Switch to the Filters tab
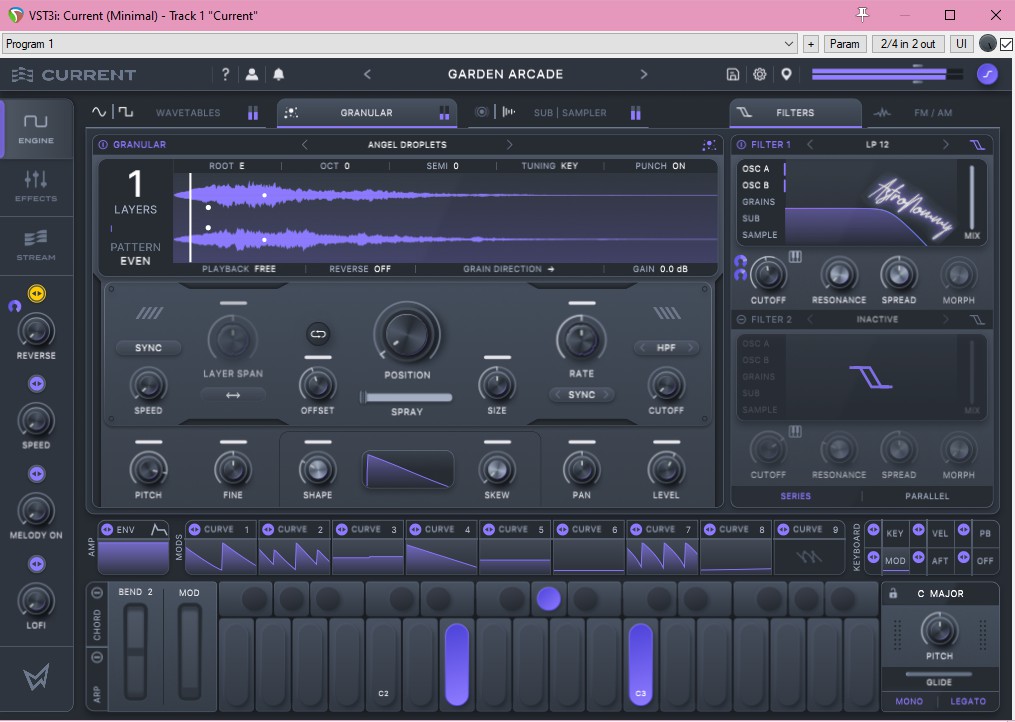This screenshot has height=722, width=1015. [x=795, y=113]
